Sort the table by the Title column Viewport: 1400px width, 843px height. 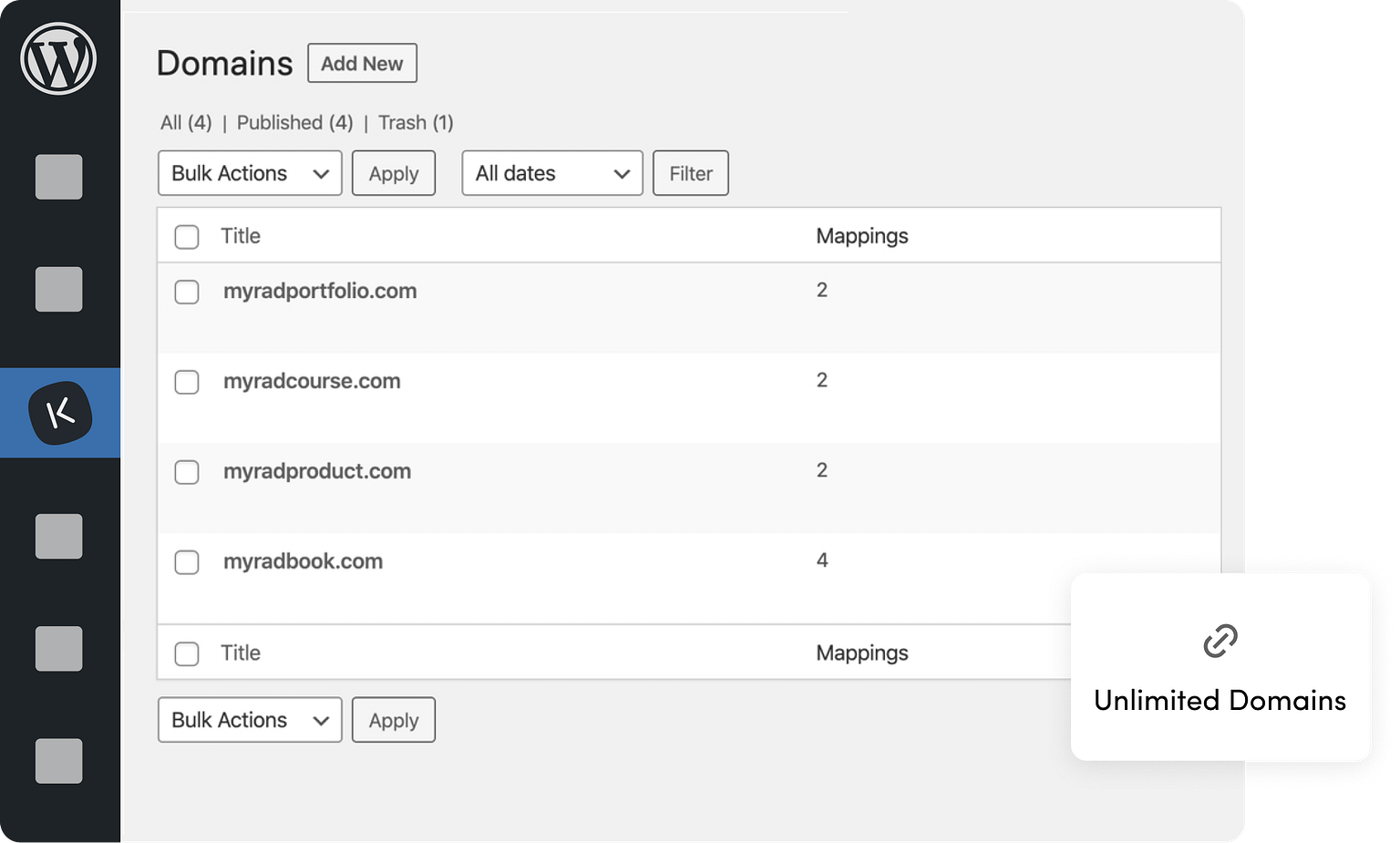241,235
